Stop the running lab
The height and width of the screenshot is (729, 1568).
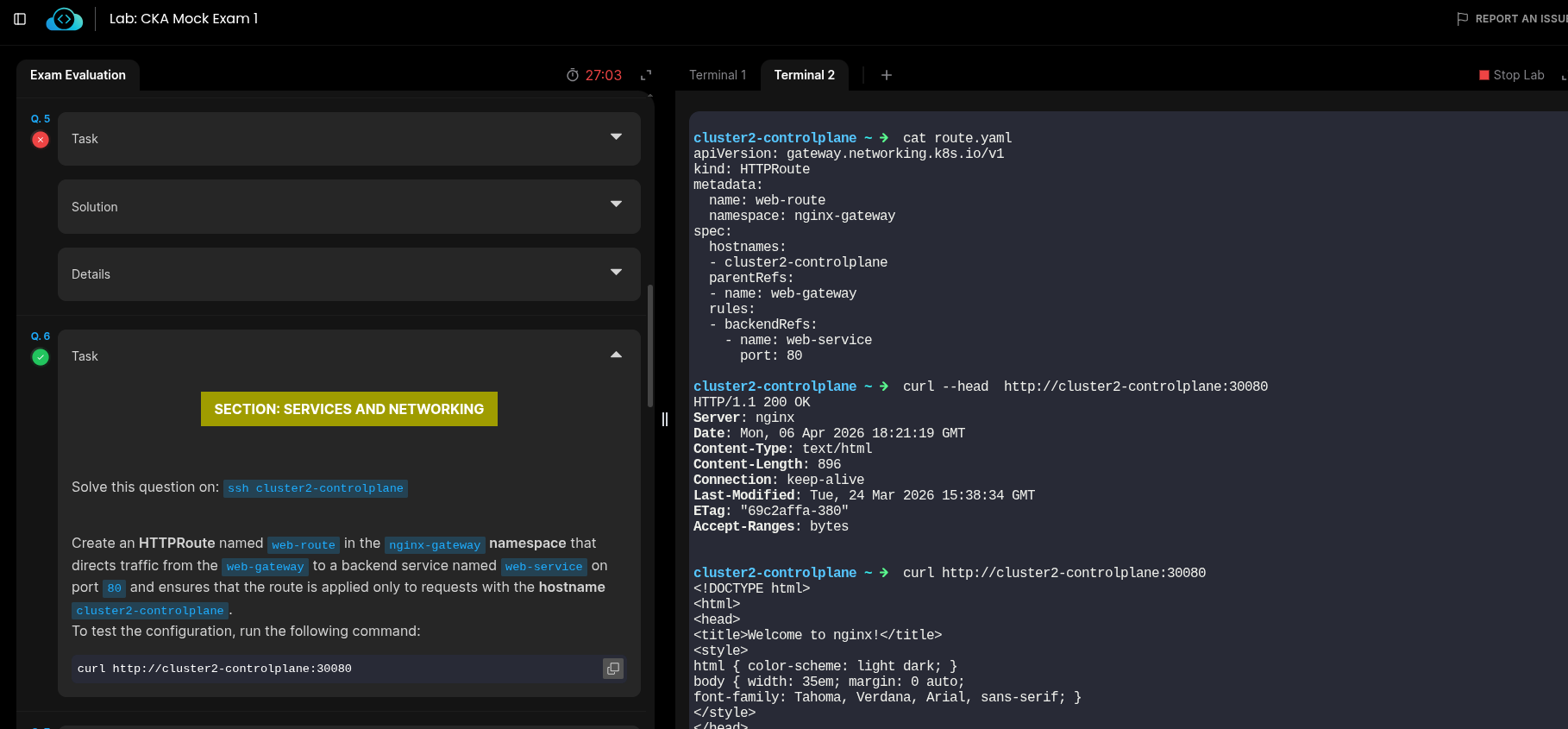[x=1511, y=75]
